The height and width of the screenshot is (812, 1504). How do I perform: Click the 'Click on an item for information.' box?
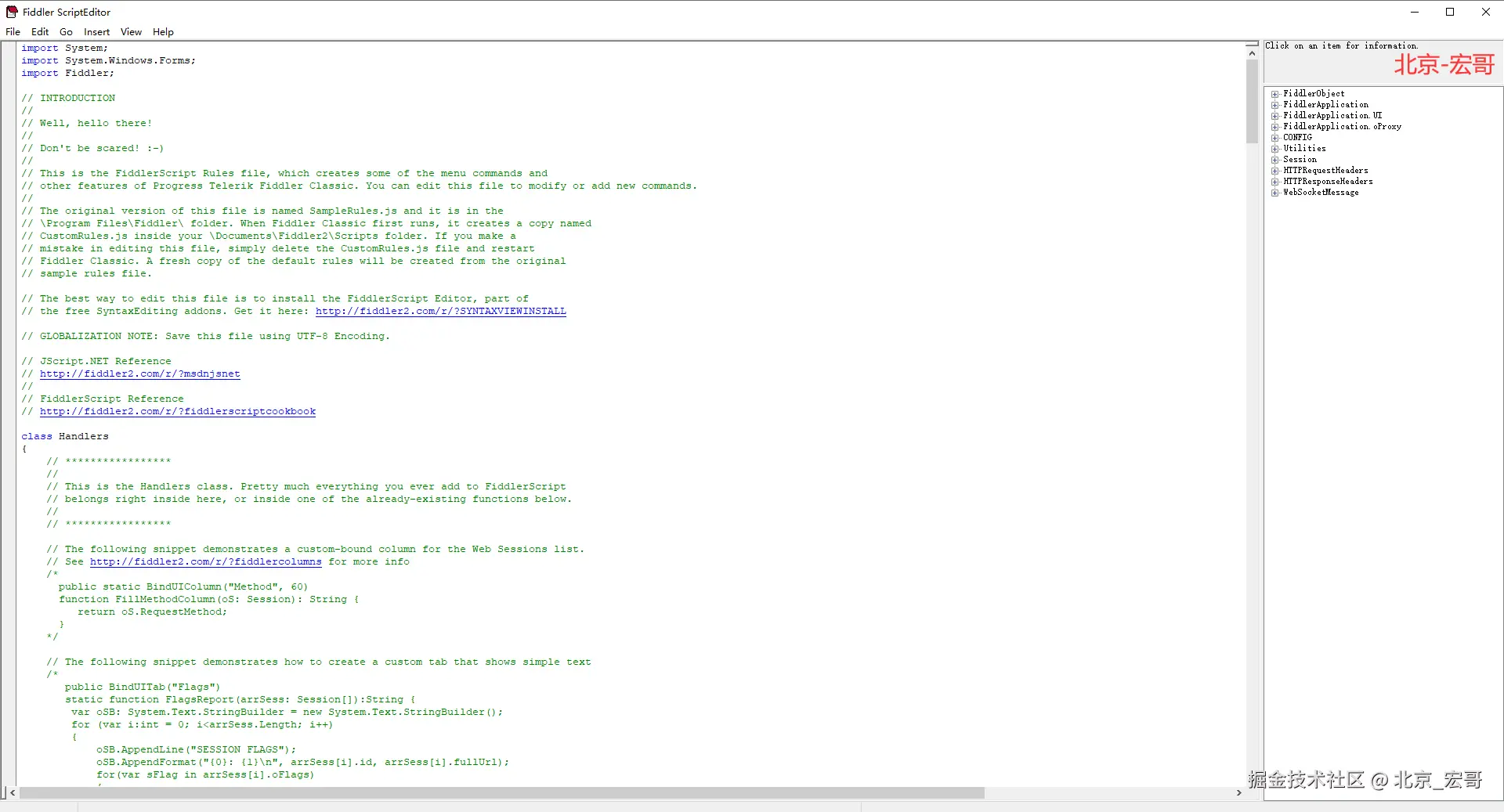point(1383,61)
